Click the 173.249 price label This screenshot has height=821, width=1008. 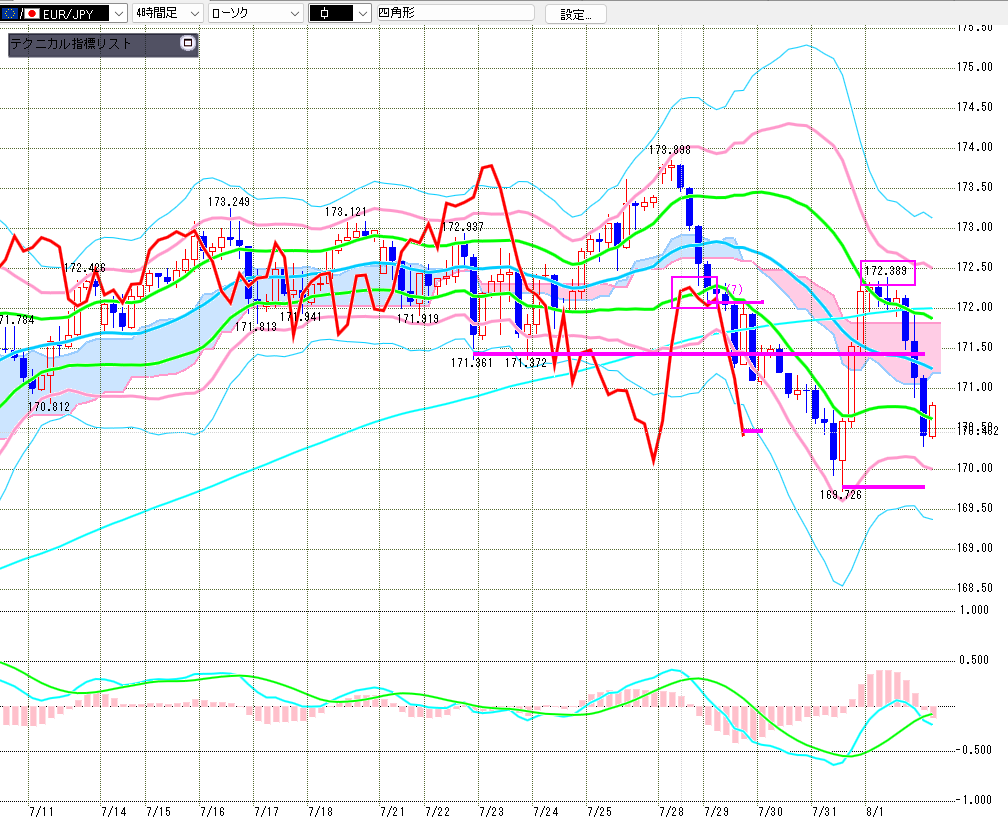click(x=228, y=202)
